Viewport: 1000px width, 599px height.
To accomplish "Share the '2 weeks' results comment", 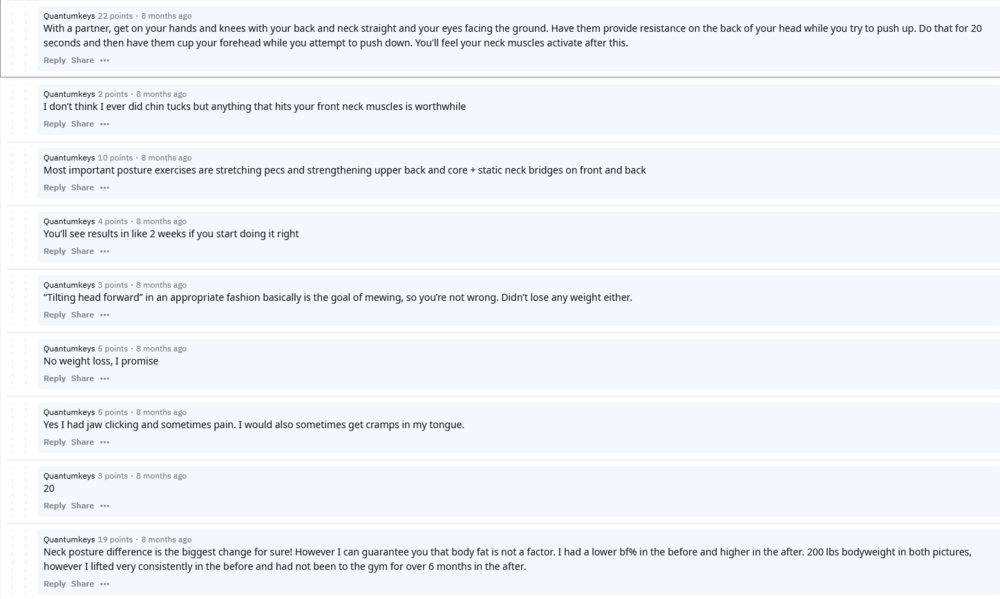I will tap(82, 251).
